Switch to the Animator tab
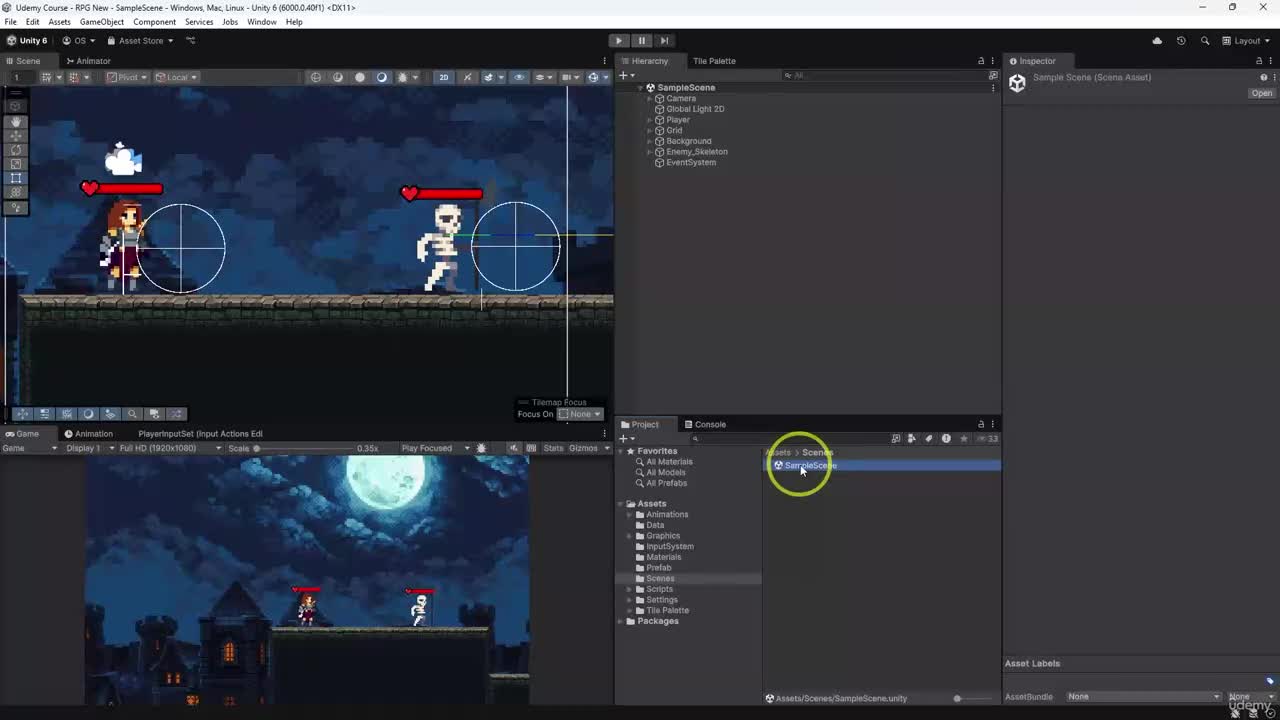The height and width of the screenshot is (720, 1280). [88, 61]
